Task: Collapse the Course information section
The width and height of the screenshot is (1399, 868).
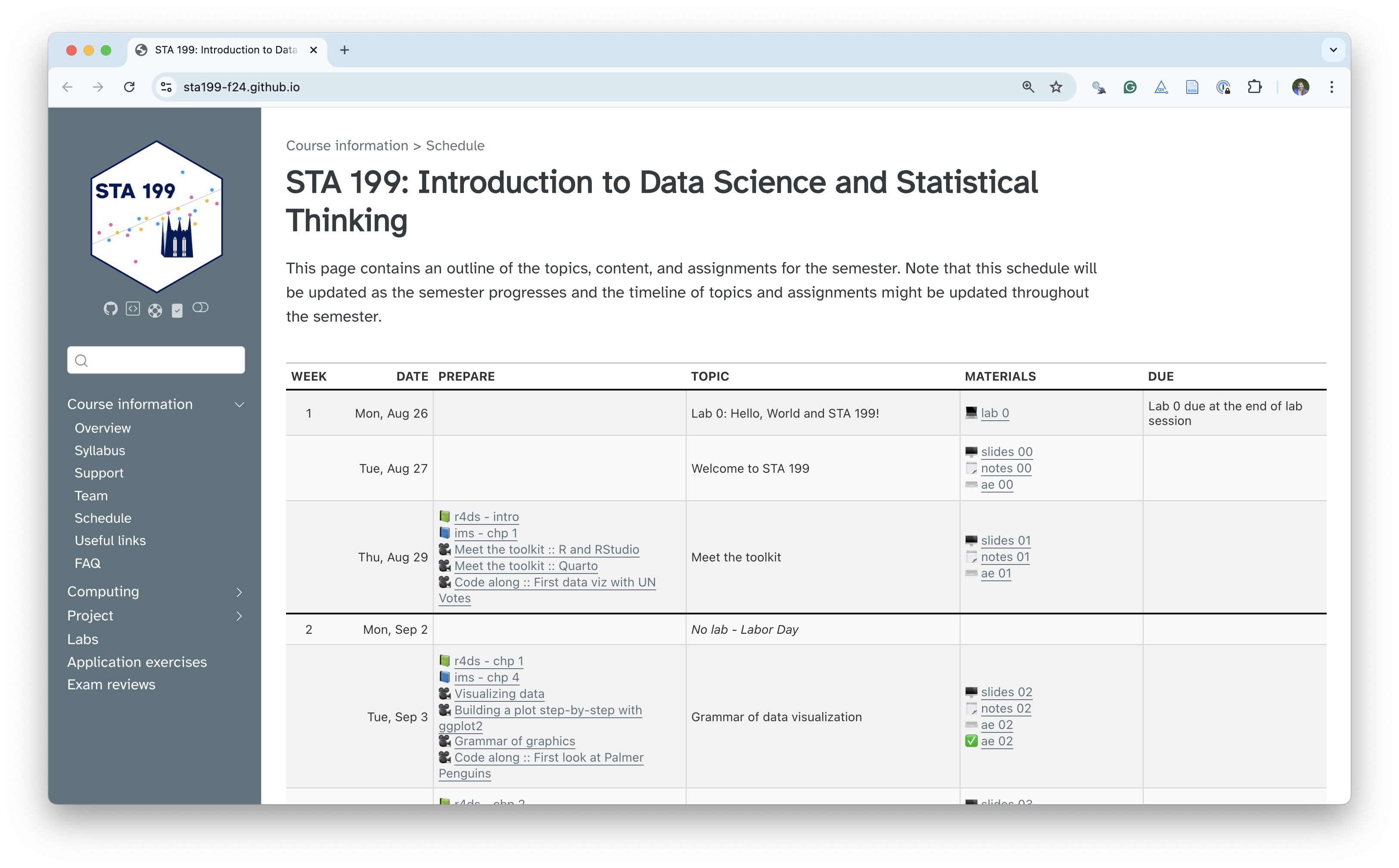Action: click(239, 404)
